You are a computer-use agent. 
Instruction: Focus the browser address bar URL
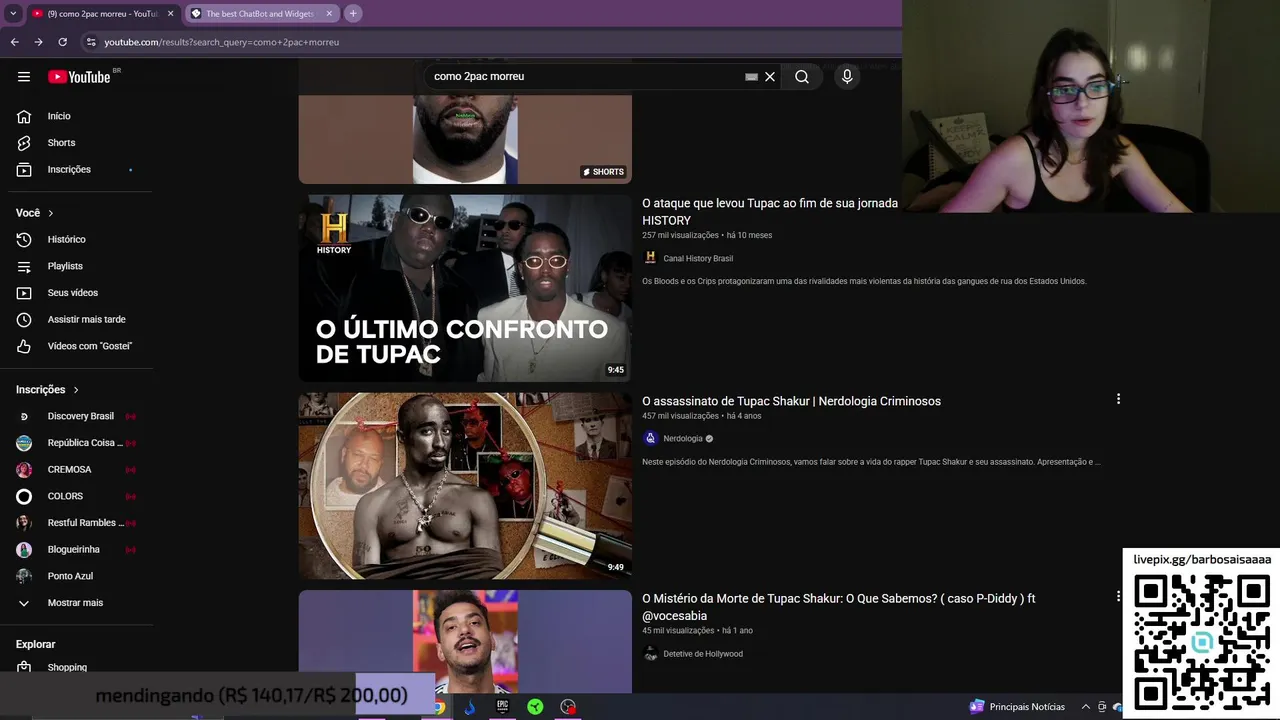coord(222,42)
